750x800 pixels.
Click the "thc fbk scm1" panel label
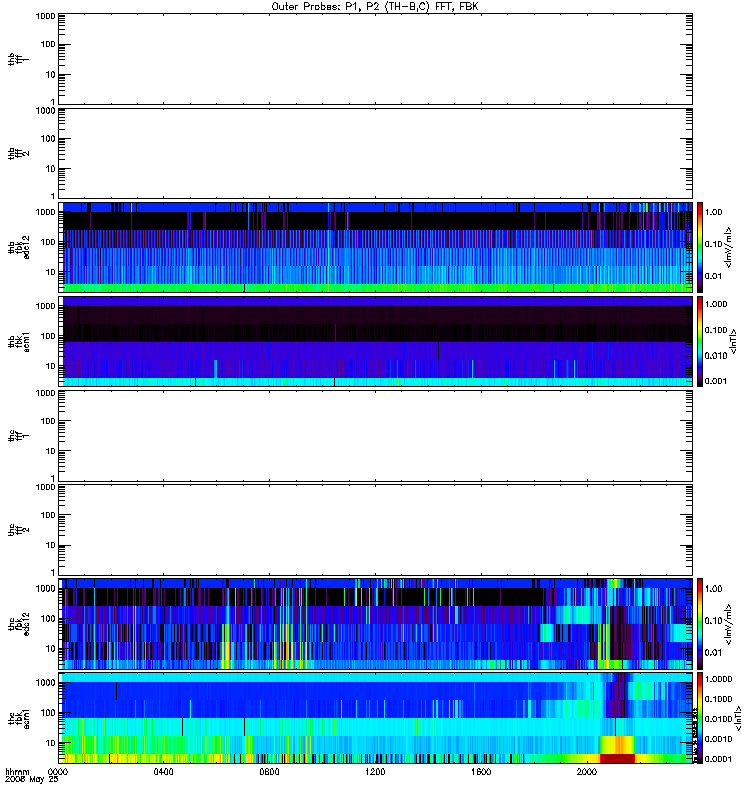18,718
